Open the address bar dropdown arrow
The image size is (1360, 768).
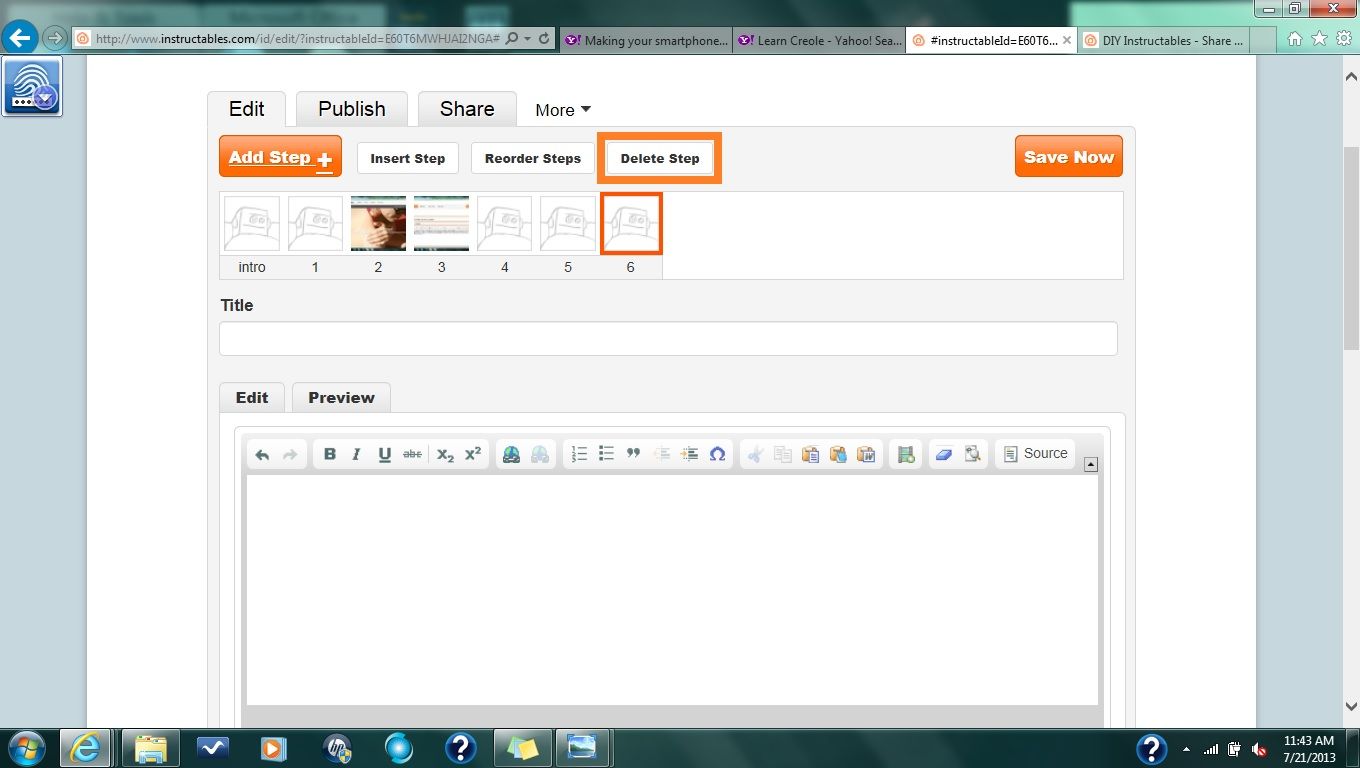[x=527, y=38]
